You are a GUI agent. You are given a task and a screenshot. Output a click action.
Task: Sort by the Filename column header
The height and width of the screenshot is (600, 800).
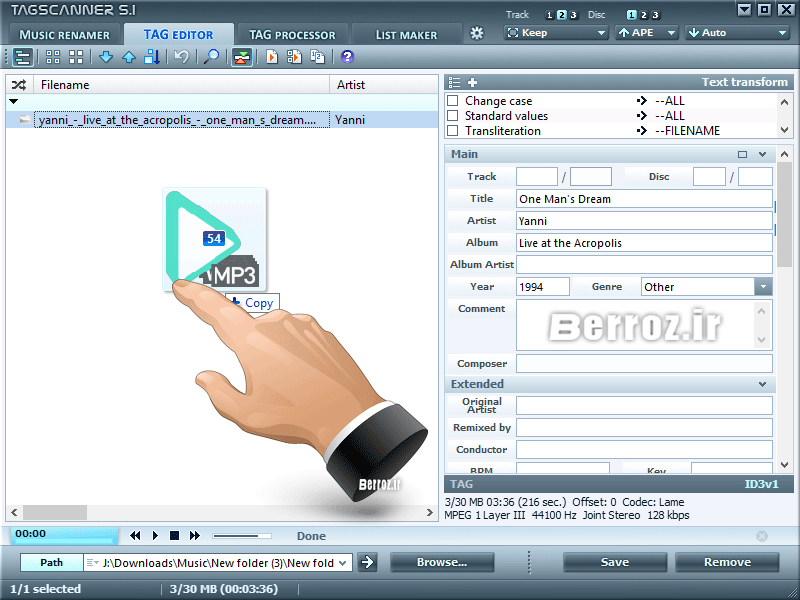(x=182, y=85)
